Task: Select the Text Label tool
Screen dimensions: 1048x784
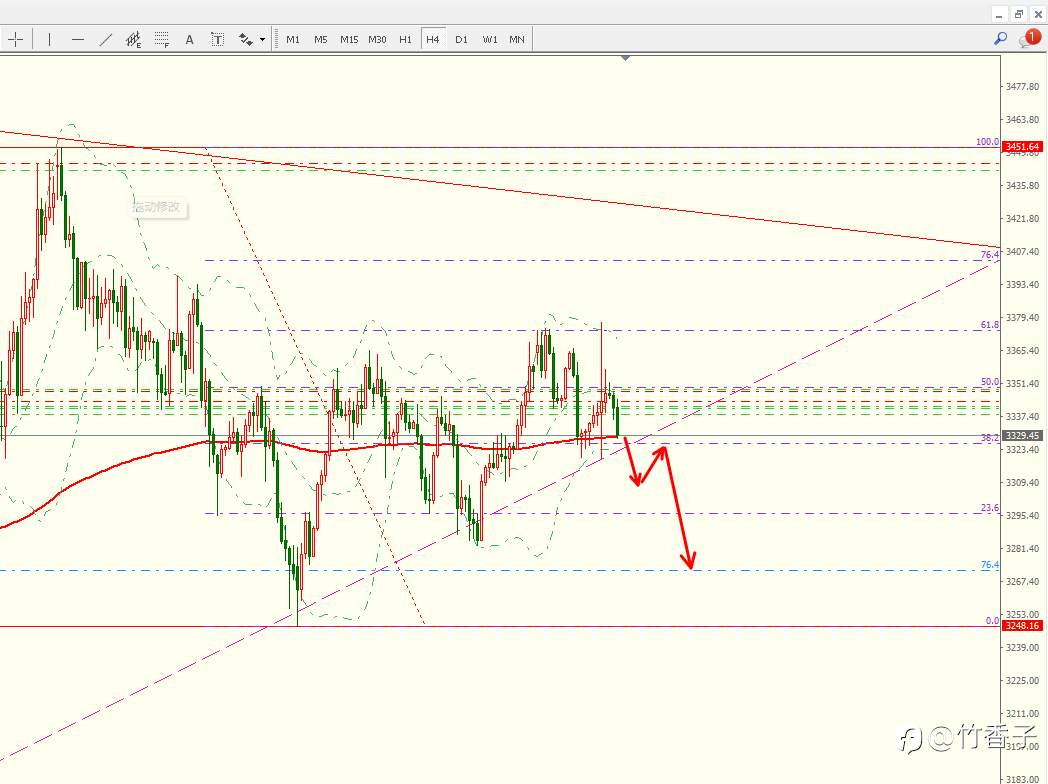Action: pyautogui.click(x=217, y=39)
